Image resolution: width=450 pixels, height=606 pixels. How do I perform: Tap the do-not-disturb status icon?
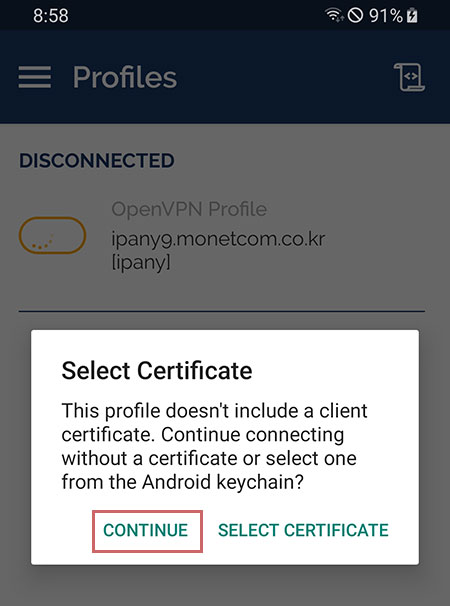pyautogui.click(x=355, y=15)
